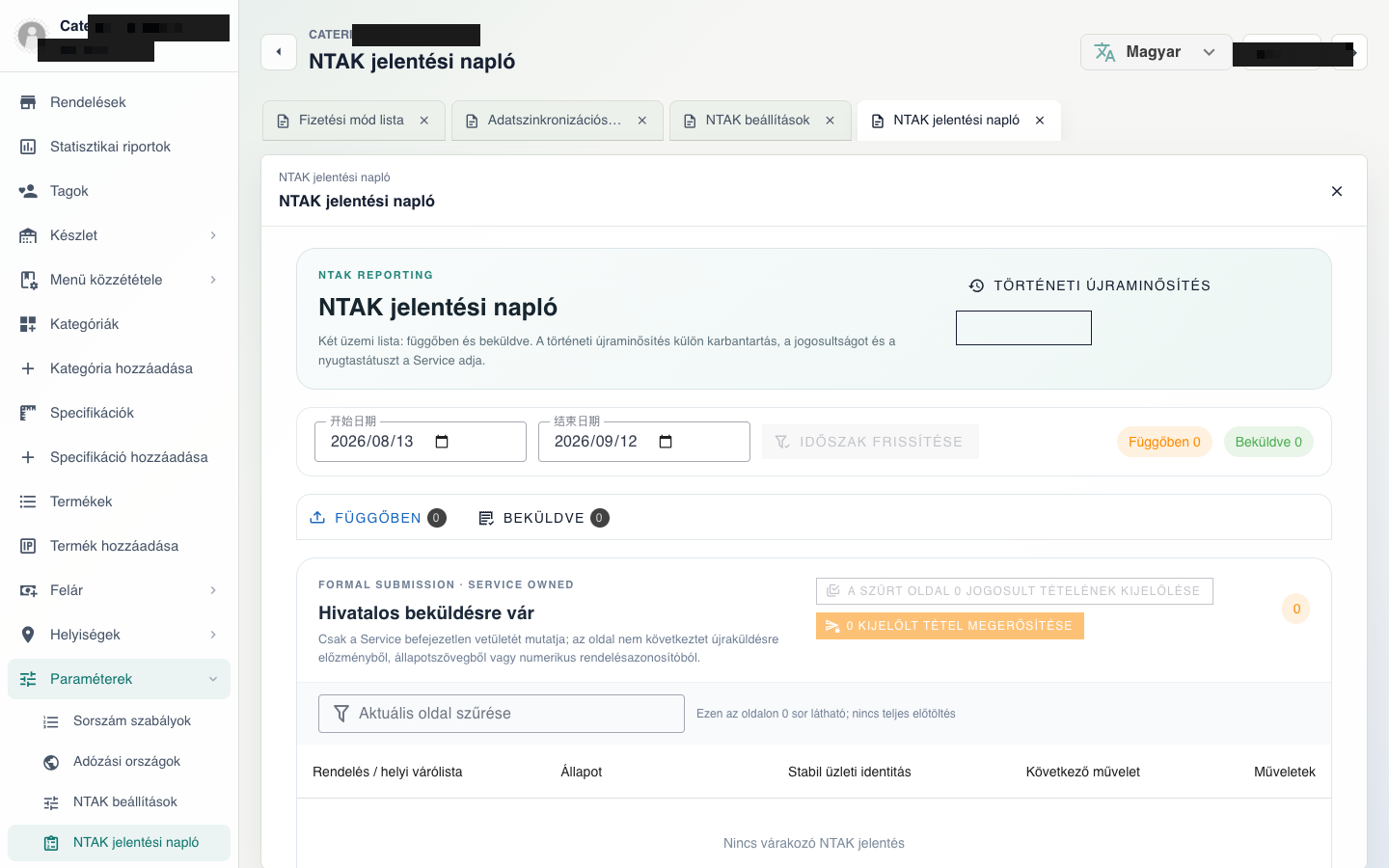Open Termékek list icon
The height and width of the screenshot is (868, 1389).
[28, 502]
